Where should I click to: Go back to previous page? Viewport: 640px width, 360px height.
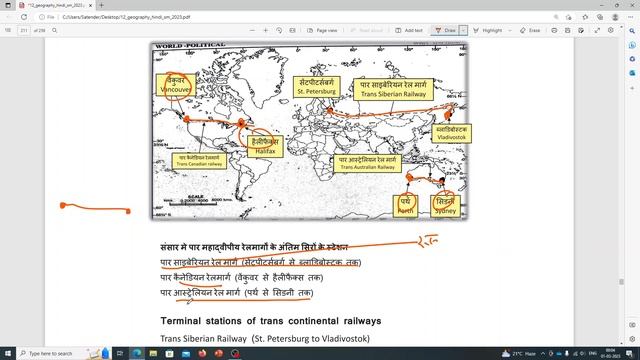point(9,17)
